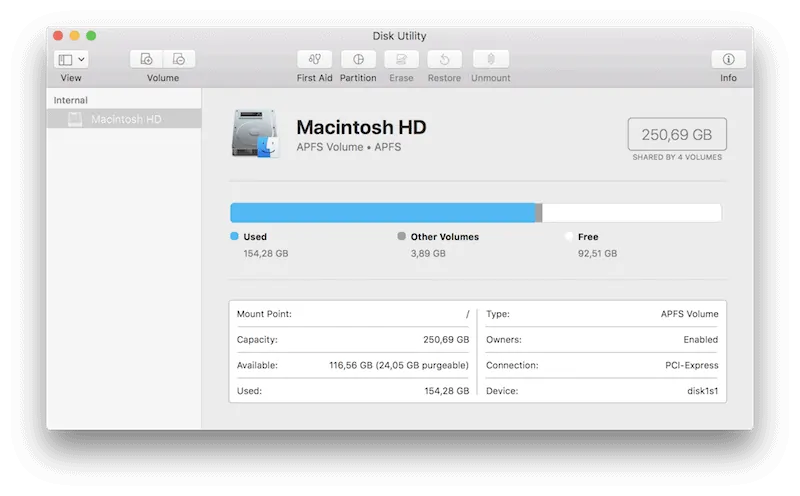Click the Erase toolbar icon
This screenshot has width=800, height=496.
pos(402,60)
